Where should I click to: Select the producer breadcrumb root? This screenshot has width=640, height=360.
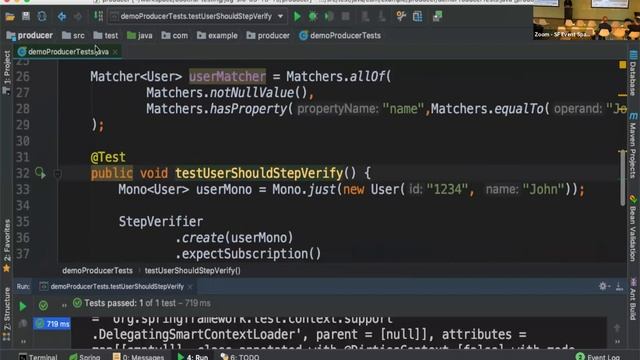pos(30,36)
